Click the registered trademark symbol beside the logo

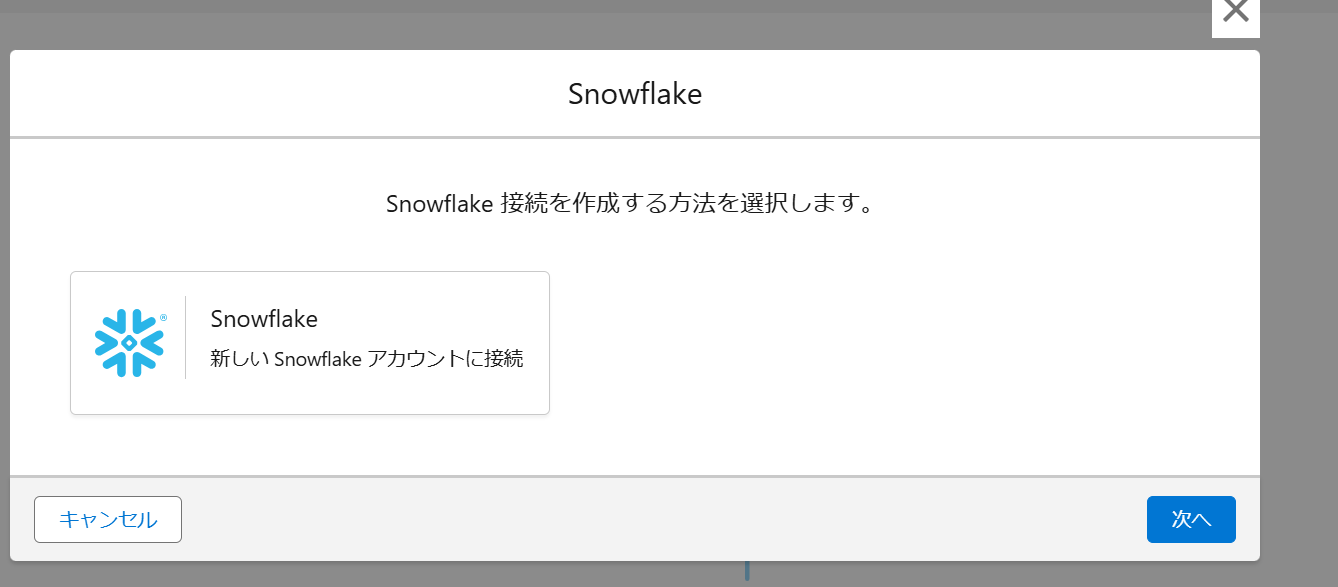click(x=163, y=318)
